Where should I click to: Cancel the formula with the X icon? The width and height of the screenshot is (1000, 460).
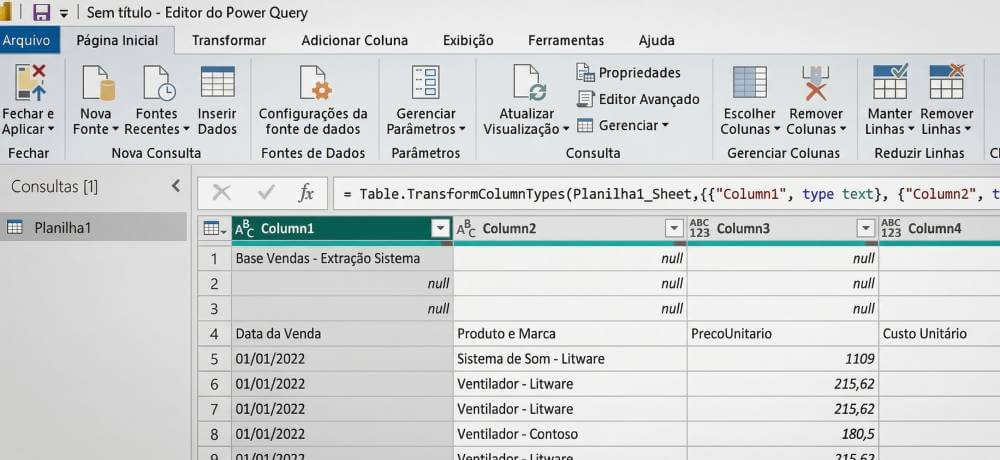pos(221,193)
